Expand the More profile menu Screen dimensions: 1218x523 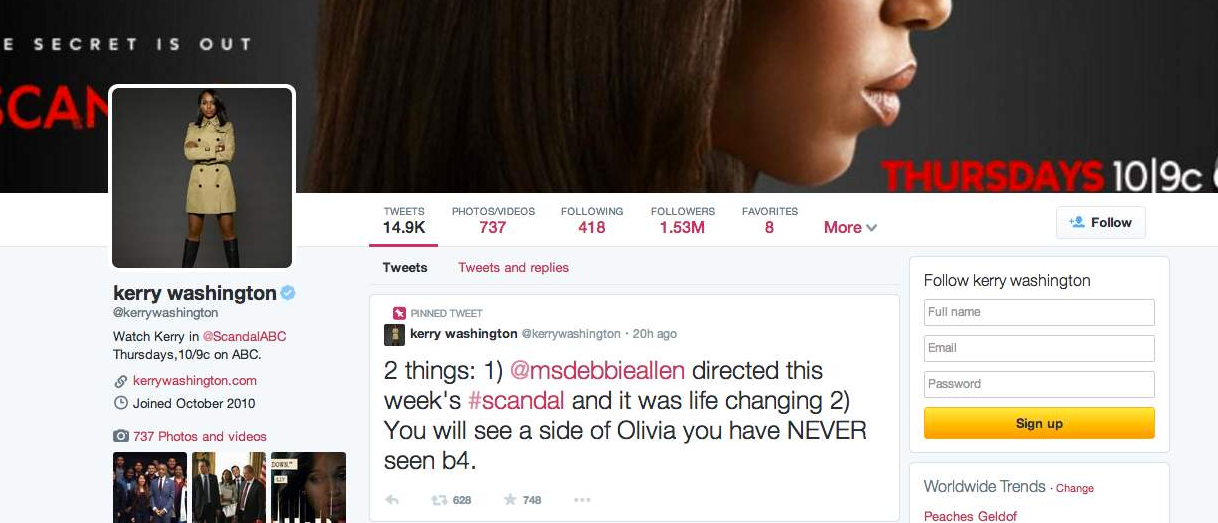(850, 227)
